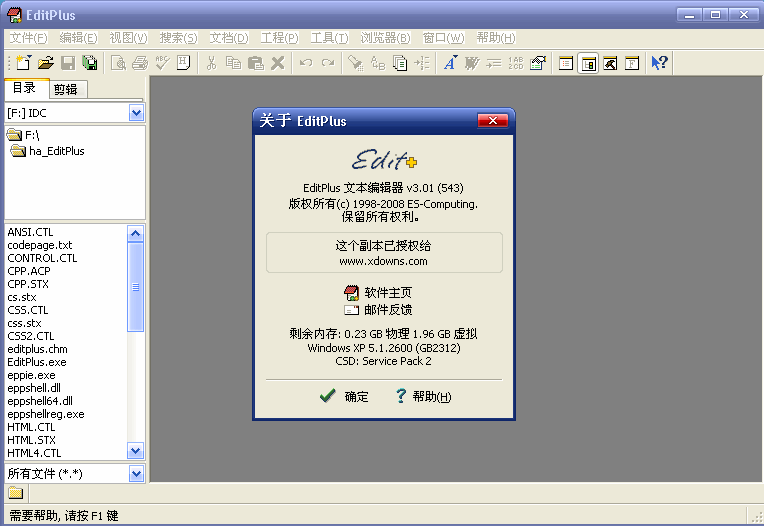The width and height of the screenshot is (764, 526).
Task: Toggle the highlighted directory window toolbar button
Action: pos(588,63)
